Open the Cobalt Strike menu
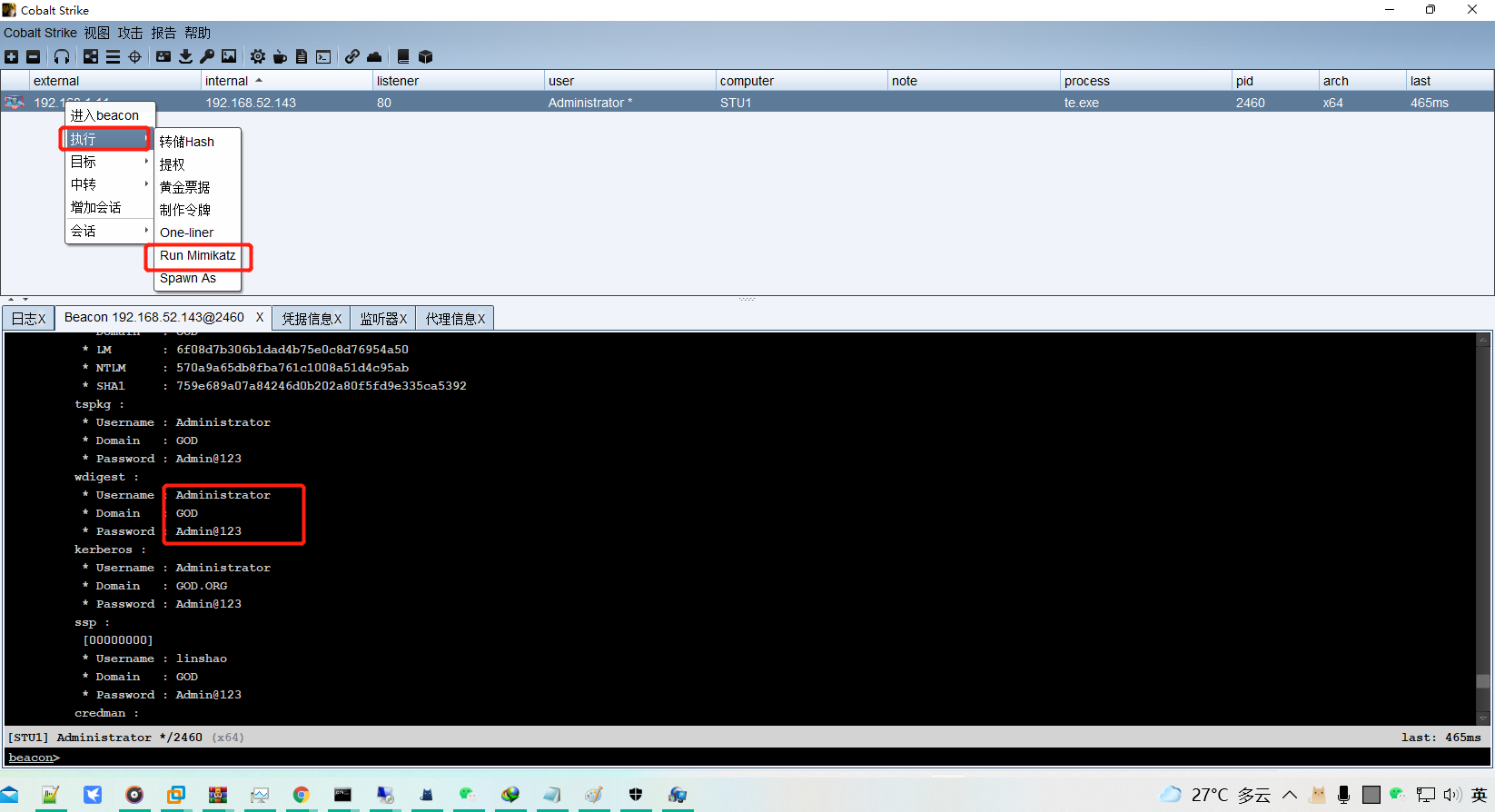Screen dimensions: 1495x812 click(40, 33)
